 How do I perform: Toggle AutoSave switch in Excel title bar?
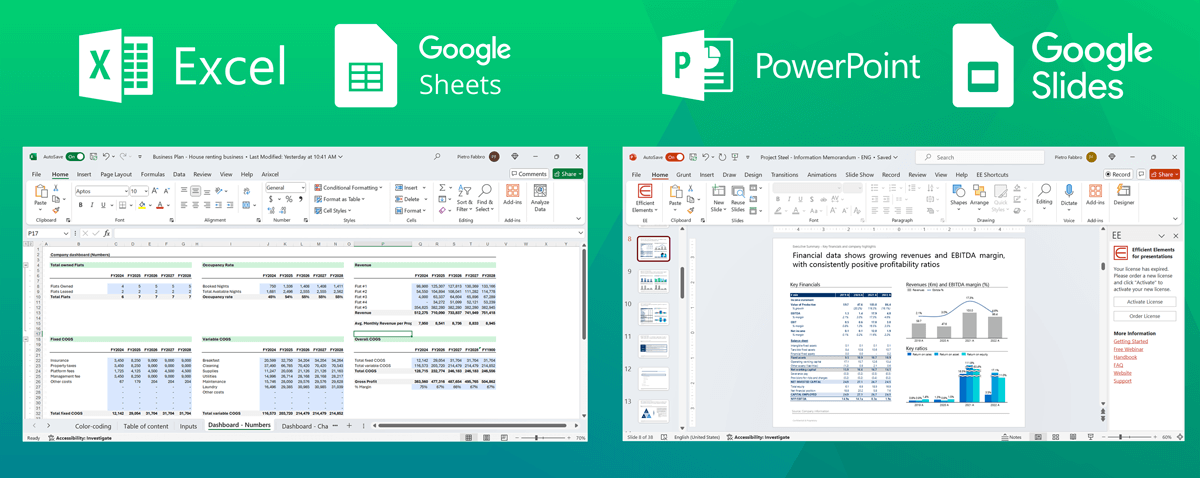pos(75,157)
